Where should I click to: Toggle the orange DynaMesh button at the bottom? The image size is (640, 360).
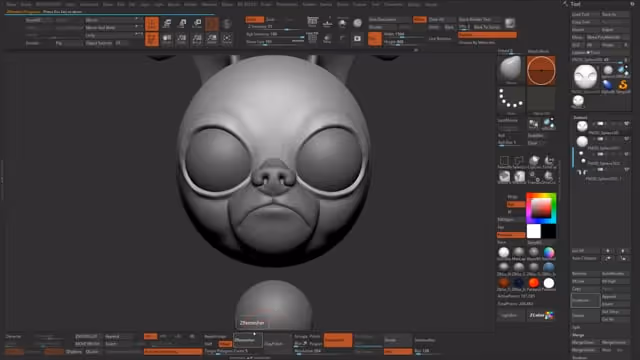tap(338, 340)
